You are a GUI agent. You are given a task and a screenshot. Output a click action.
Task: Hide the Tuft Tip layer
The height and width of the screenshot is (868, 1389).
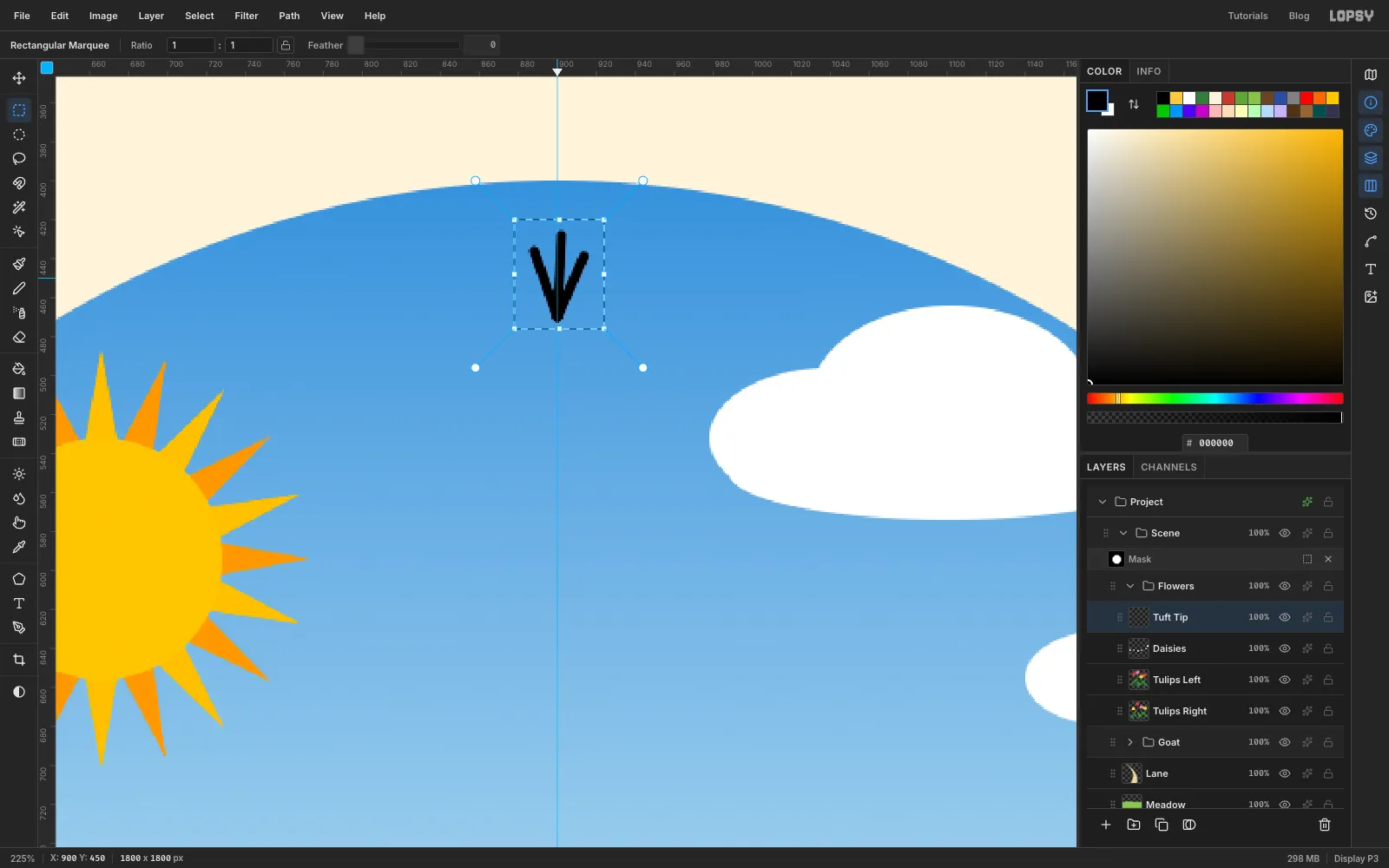pyautogui.click(x=1285, y=617)
